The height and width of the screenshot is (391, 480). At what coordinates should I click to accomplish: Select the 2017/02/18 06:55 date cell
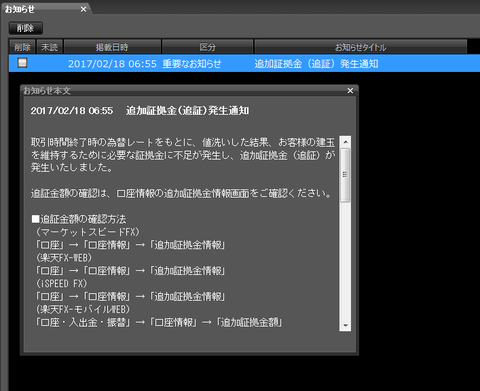pos(112,64)
